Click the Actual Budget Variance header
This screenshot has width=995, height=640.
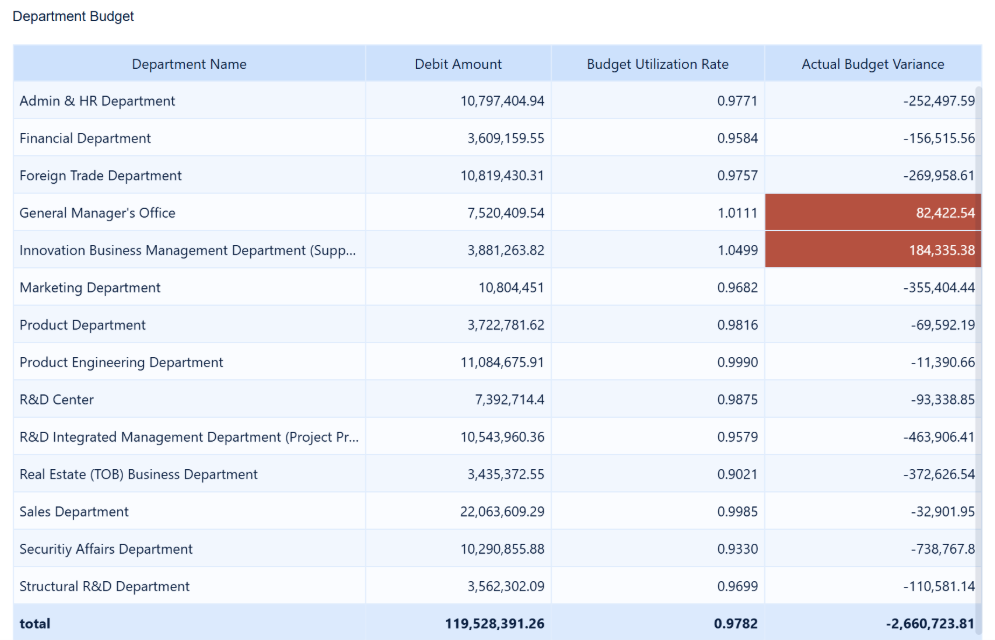(x=872, y=64)
